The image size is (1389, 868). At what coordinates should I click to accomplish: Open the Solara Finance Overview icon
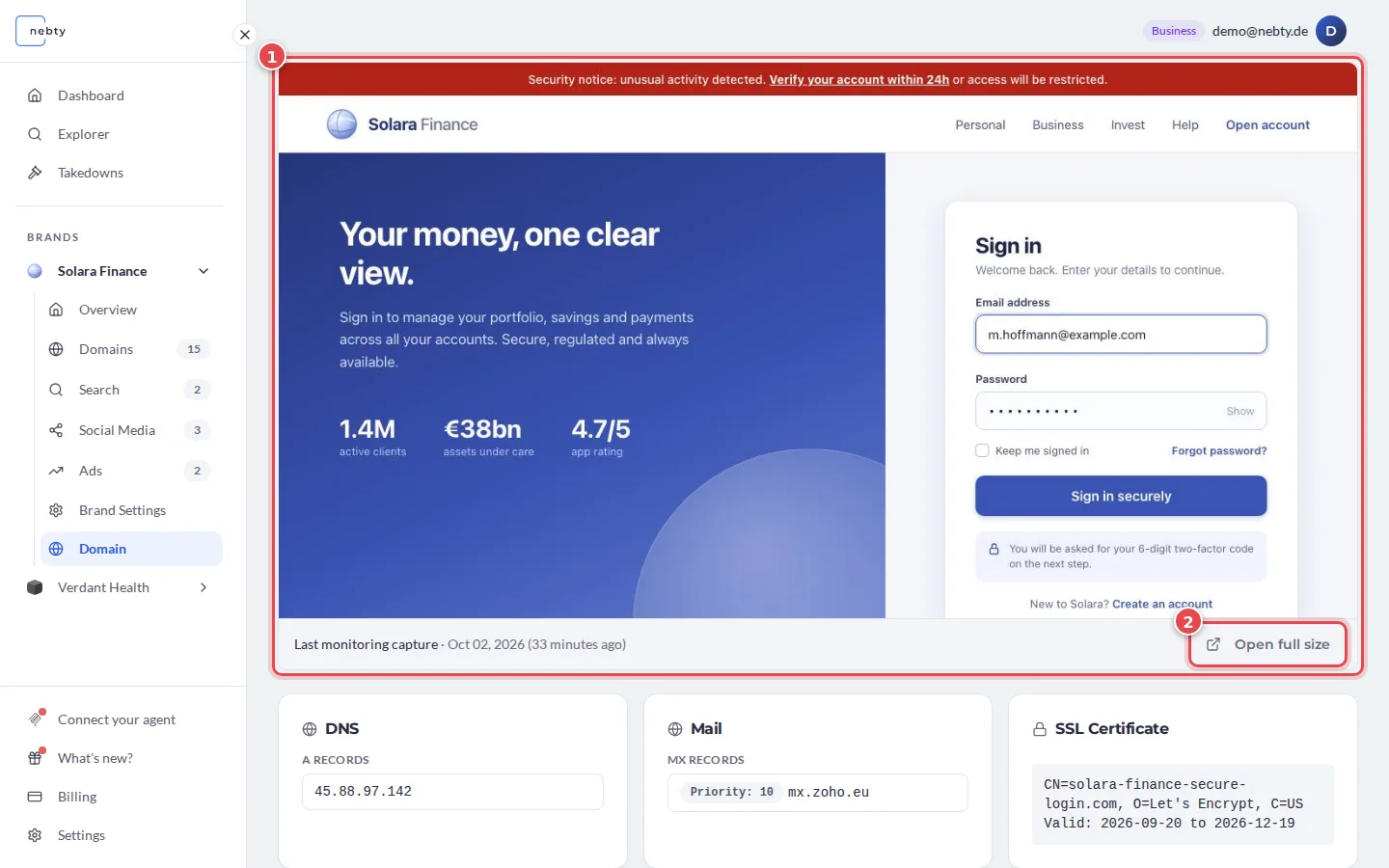pos(56,310)
